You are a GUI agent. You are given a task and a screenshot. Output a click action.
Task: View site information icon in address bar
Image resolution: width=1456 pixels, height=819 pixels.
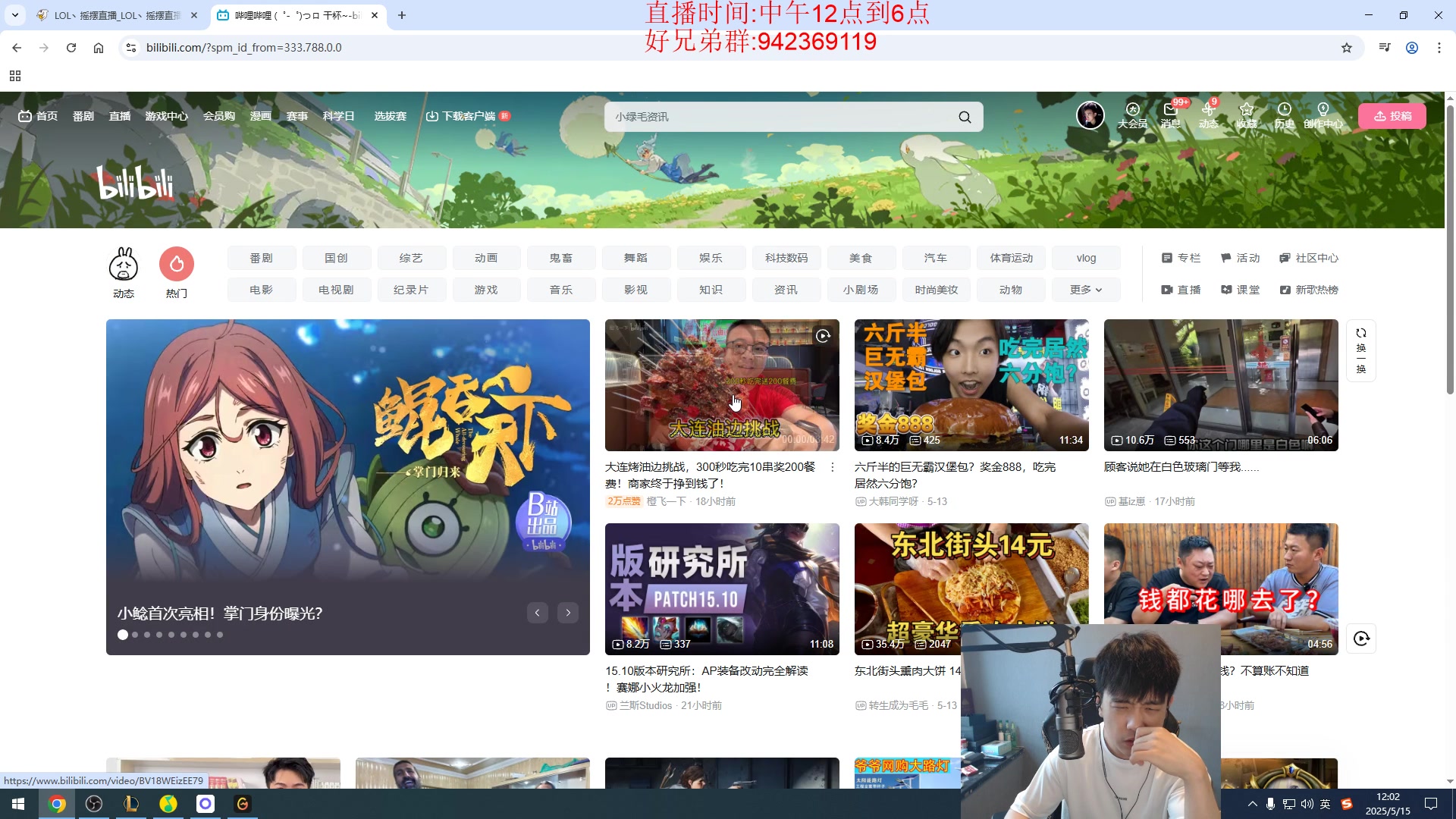[x=131, y=48]
